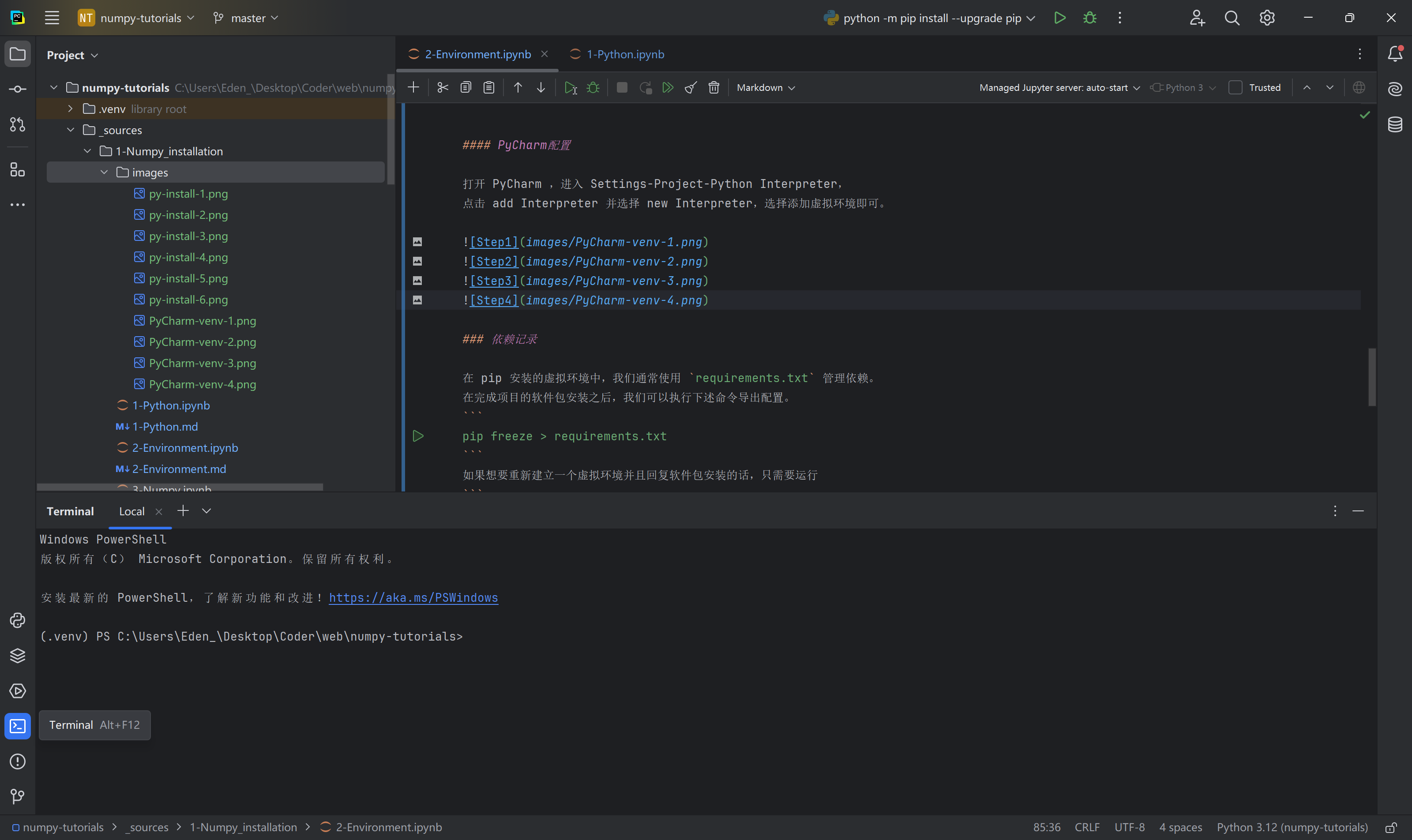Viewport: 1412px width, 840px height.
Task: Restart the Jupyter kernel
Action: tap(646, 88)
